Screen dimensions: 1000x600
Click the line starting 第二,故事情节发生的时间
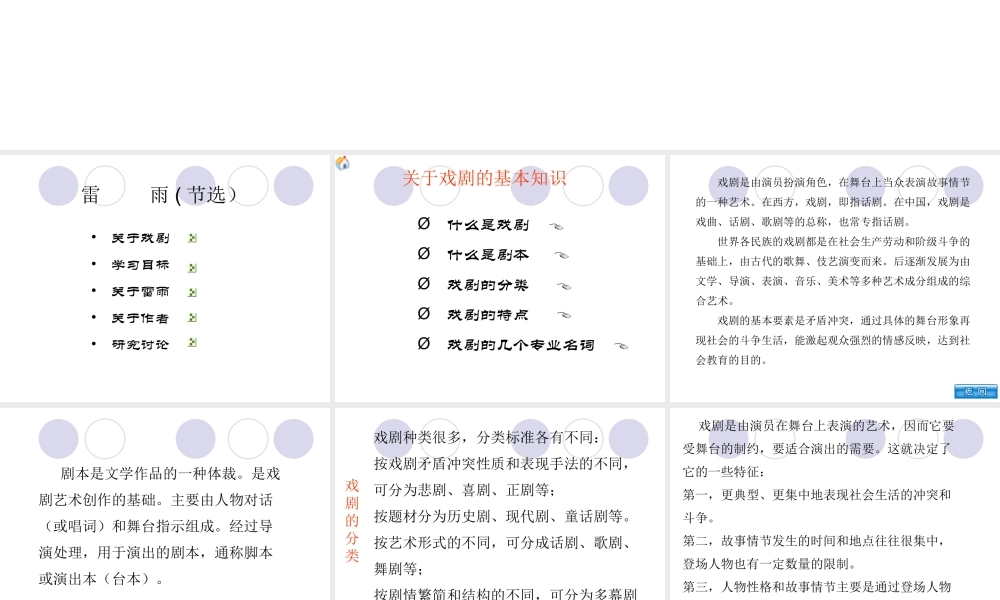pos(813,541)
